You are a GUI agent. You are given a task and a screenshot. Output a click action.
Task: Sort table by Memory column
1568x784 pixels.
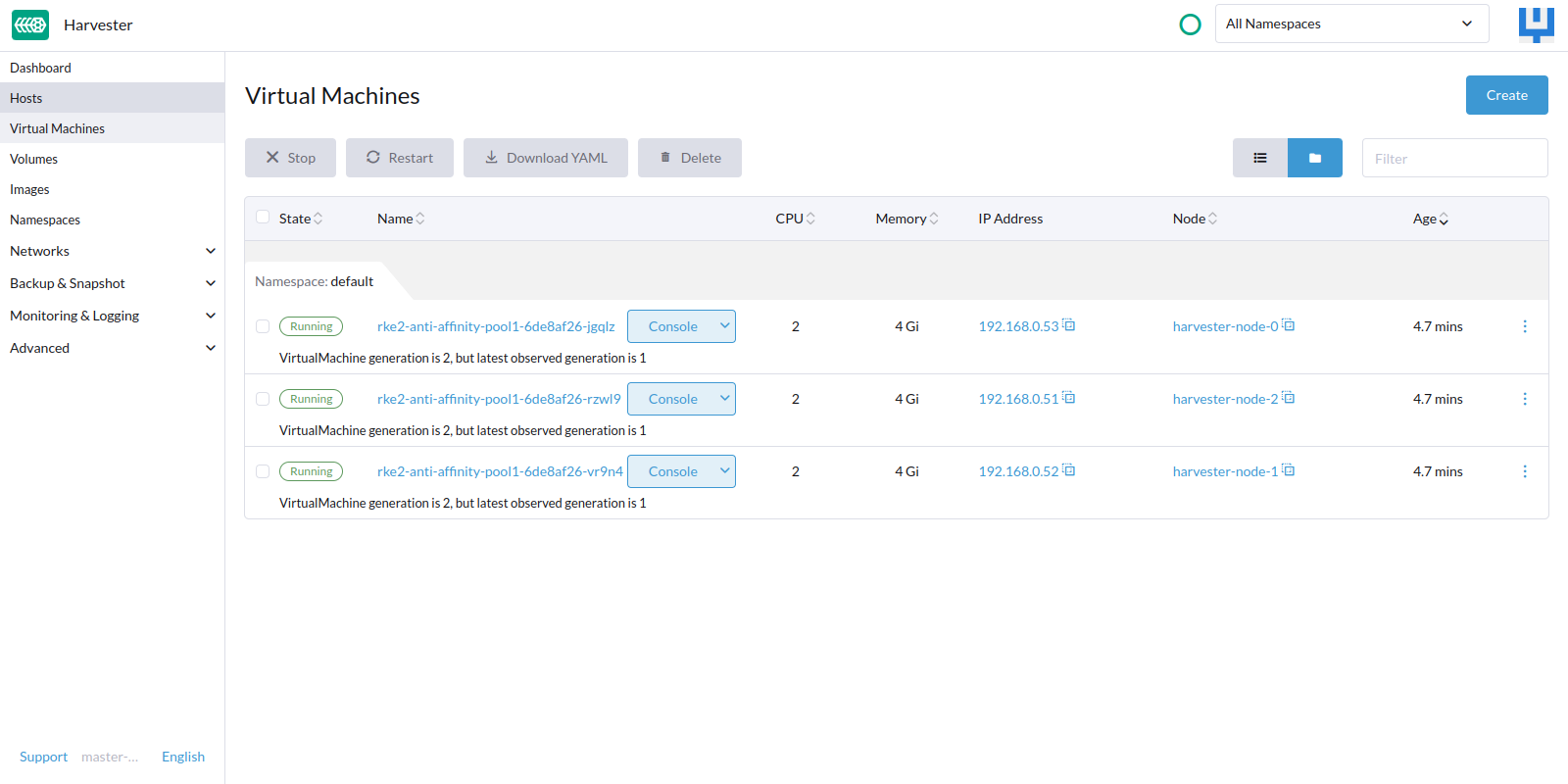coord(906,219)
